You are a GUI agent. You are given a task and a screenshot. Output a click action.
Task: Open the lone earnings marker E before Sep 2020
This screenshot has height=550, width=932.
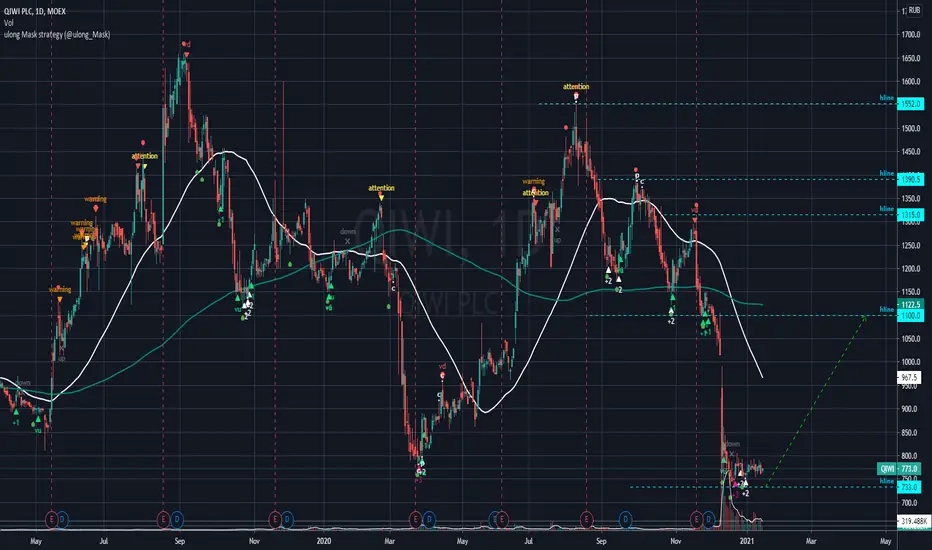click(587, 520)
